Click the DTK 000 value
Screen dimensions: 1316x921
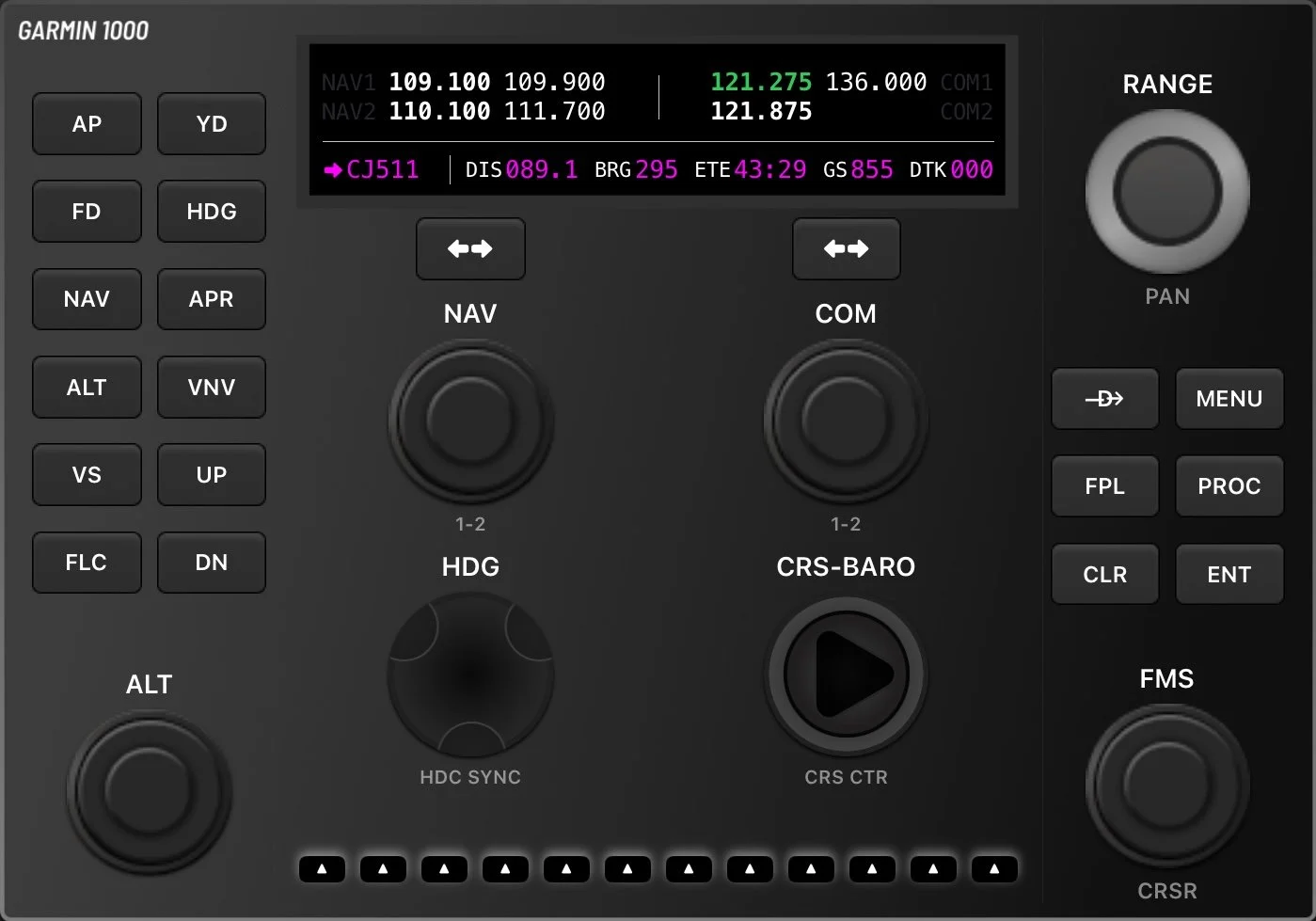pyautogui.click(x=972, y=169)
